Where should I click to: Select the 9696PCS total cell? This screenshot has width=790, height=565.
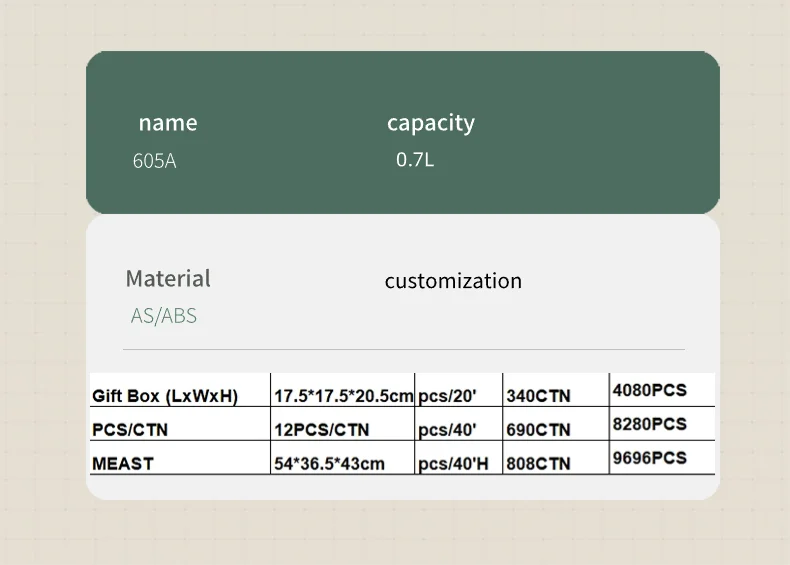[x=650, y=458]
